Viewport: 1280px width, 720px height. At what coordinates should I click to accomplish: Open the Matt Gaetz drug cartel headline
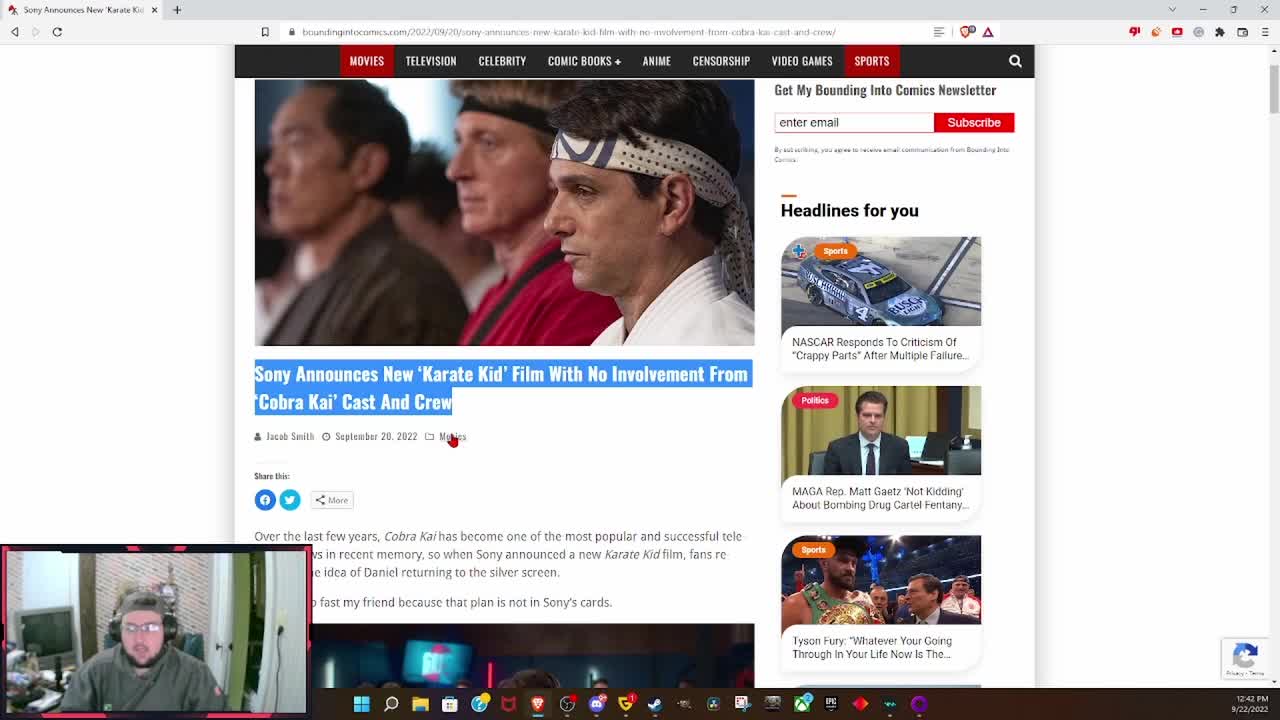pyautogui.click(x=880, y=498)
